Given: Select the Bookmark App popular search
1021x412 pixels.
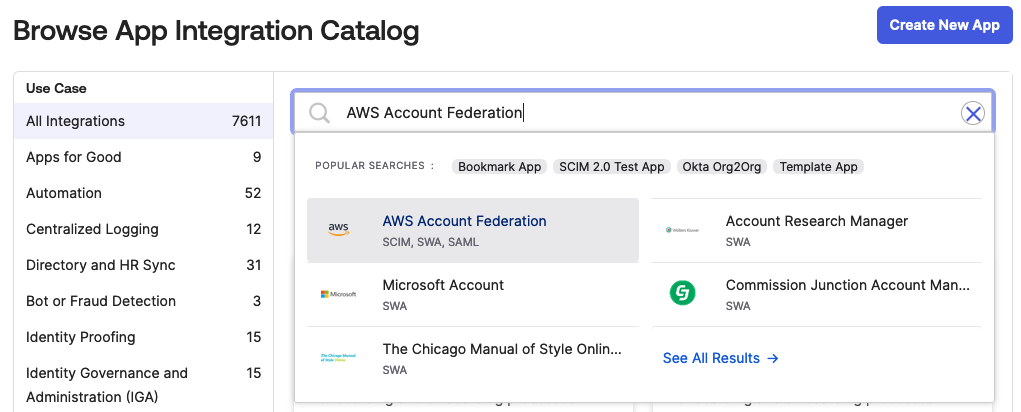Looking at the screenshot, I should (x=499, y=167).
